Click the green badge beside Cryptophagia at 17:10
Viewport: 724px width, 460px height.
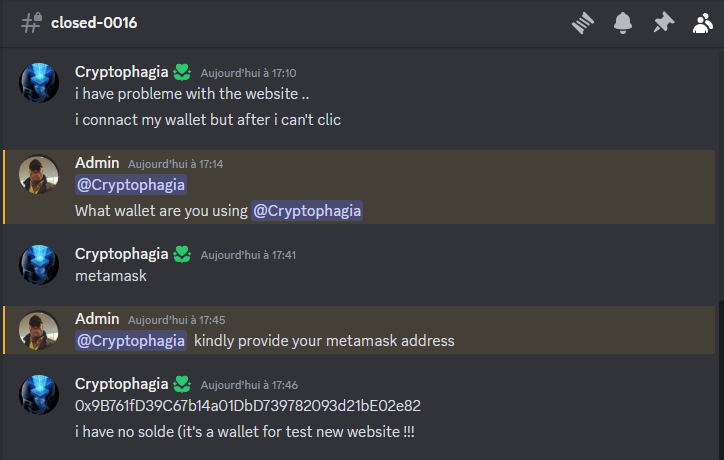click(x=182, y=72)
